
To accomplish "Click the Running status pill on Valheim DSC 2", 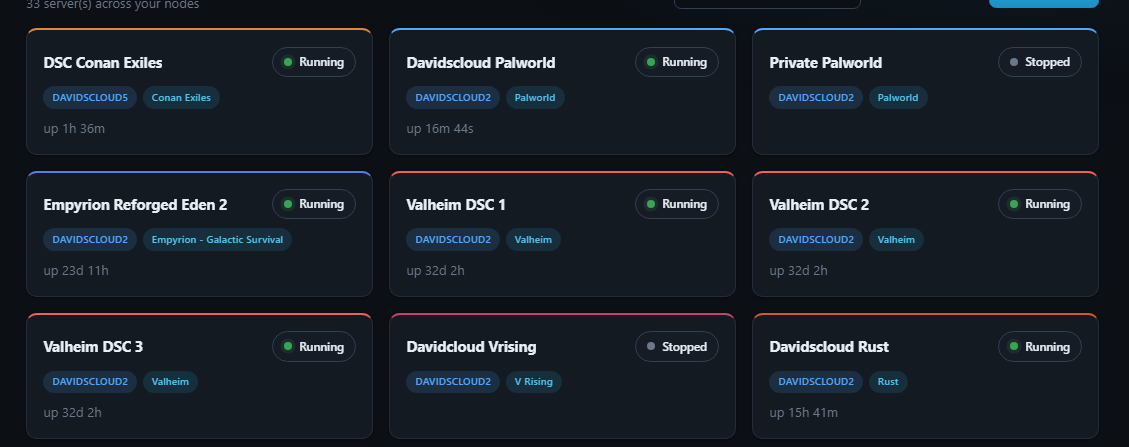I will click(1040, 204).
